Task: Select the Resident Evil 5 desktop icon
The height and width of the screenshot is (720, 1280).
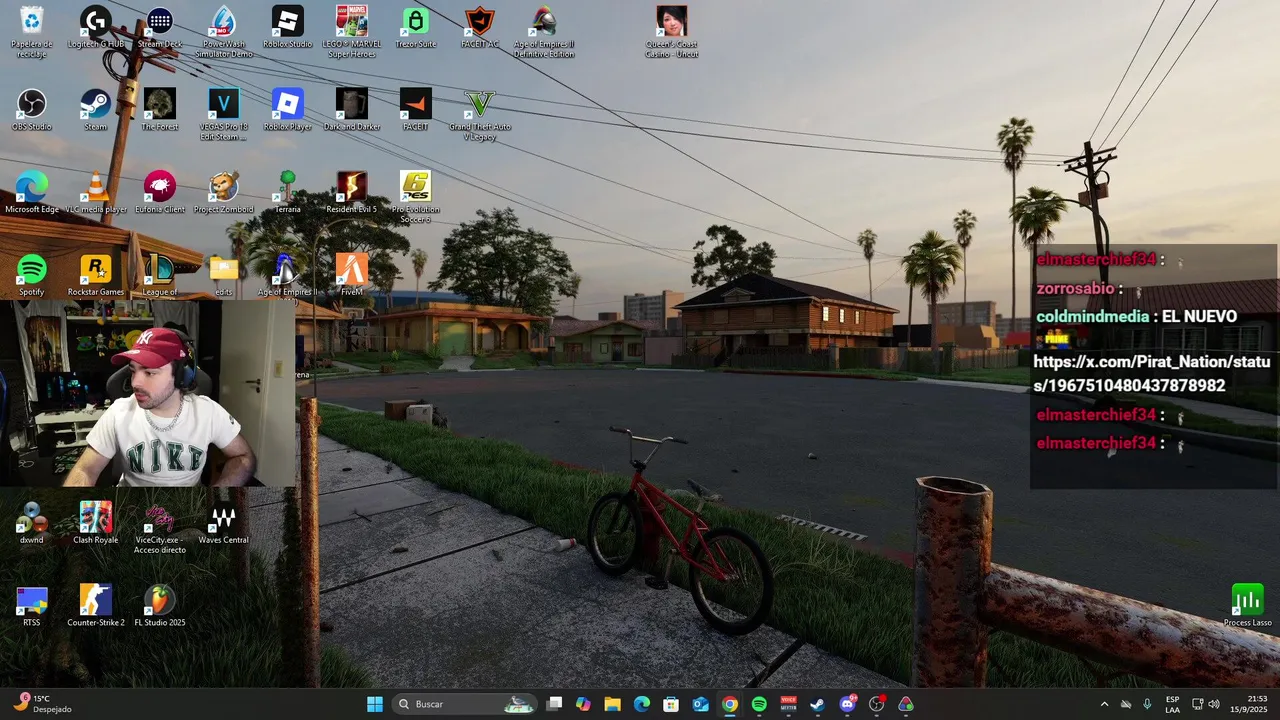Action: [x=352, y=192]
